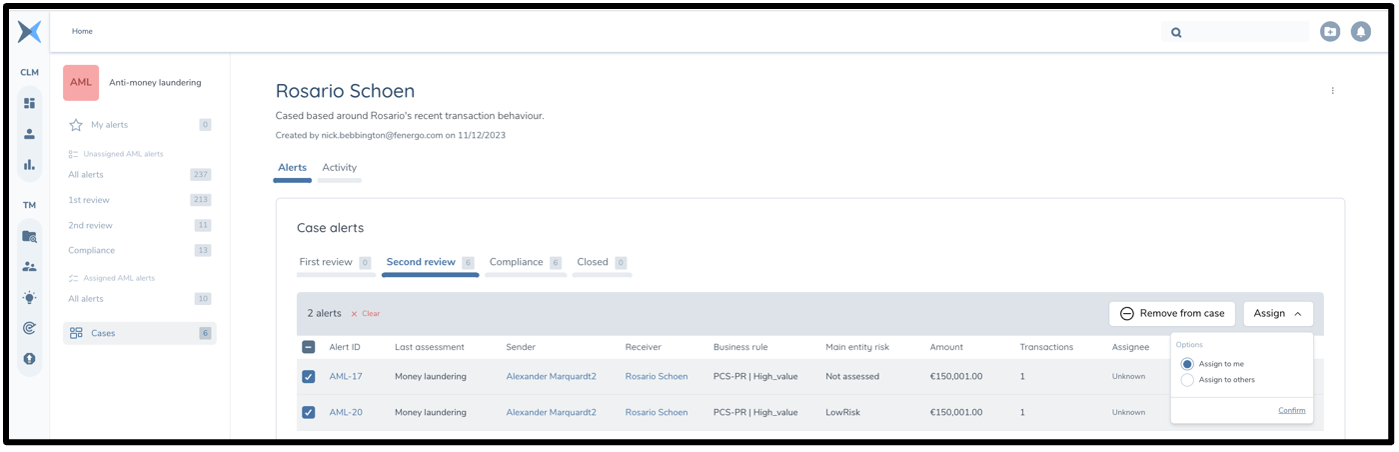Open Cases in the sidebar

[x=140, y=333]
